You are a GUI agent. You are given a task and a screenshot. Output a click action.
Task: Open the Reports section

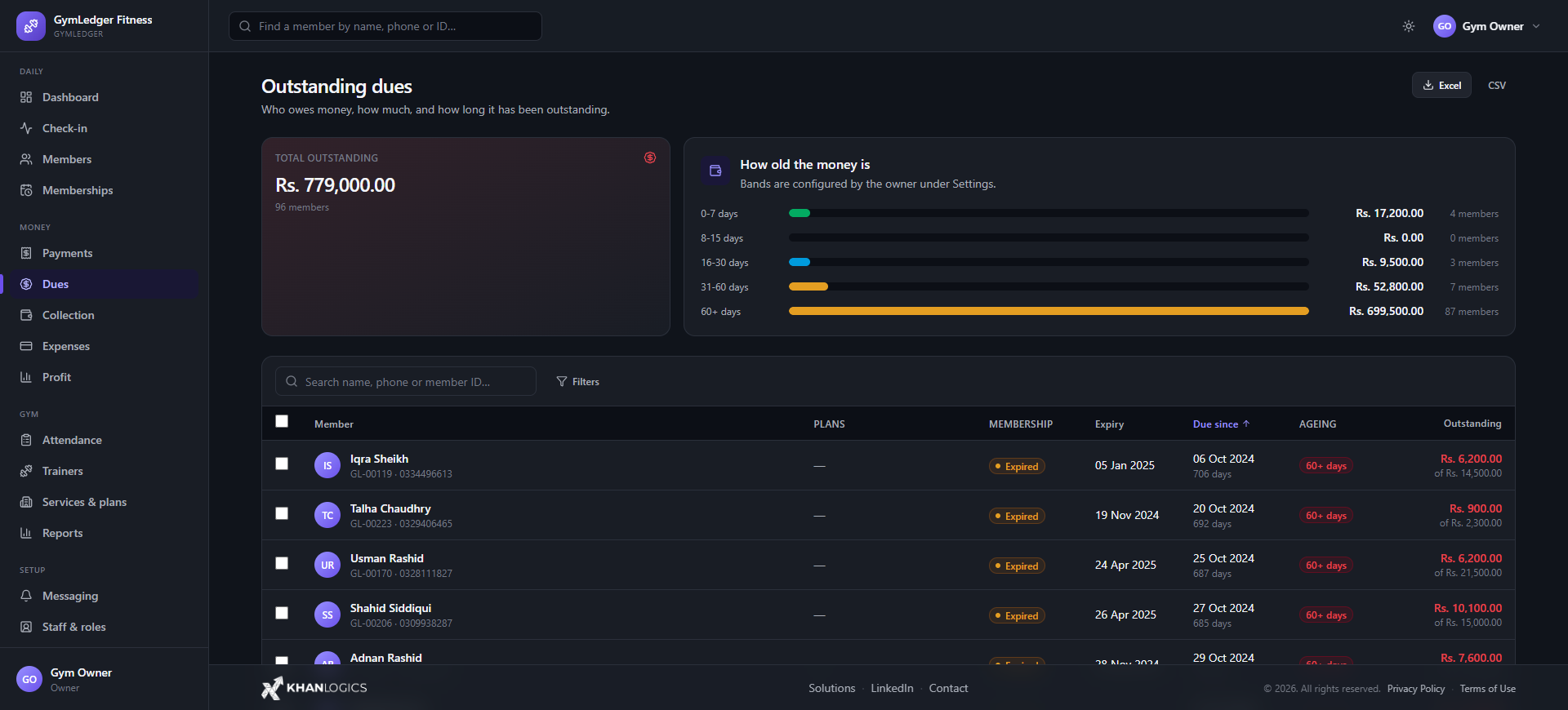[x=105, y=533]
